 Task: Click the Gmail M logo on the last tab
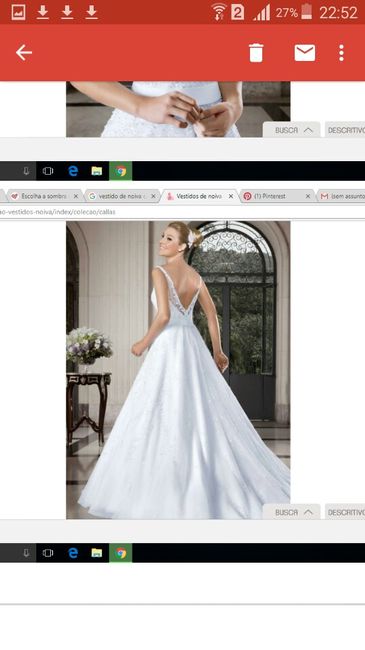[324, 196]
